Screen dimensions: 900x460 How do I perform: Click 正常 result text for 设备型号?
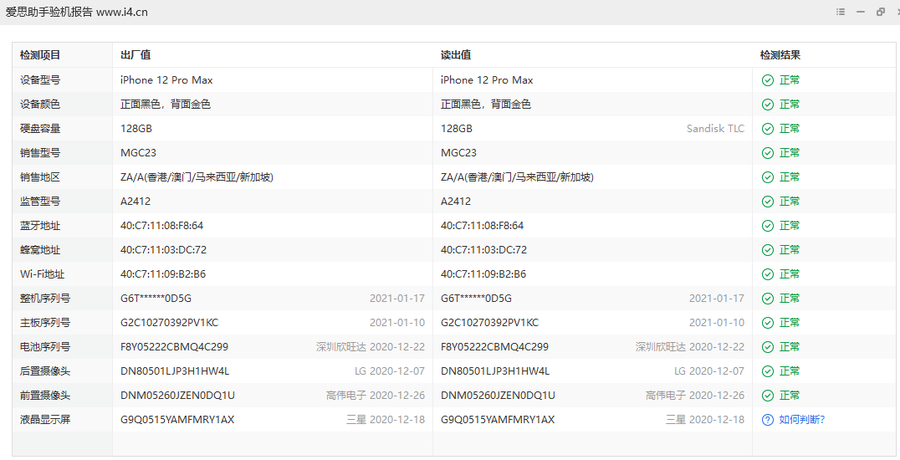(x=789, y=80)
